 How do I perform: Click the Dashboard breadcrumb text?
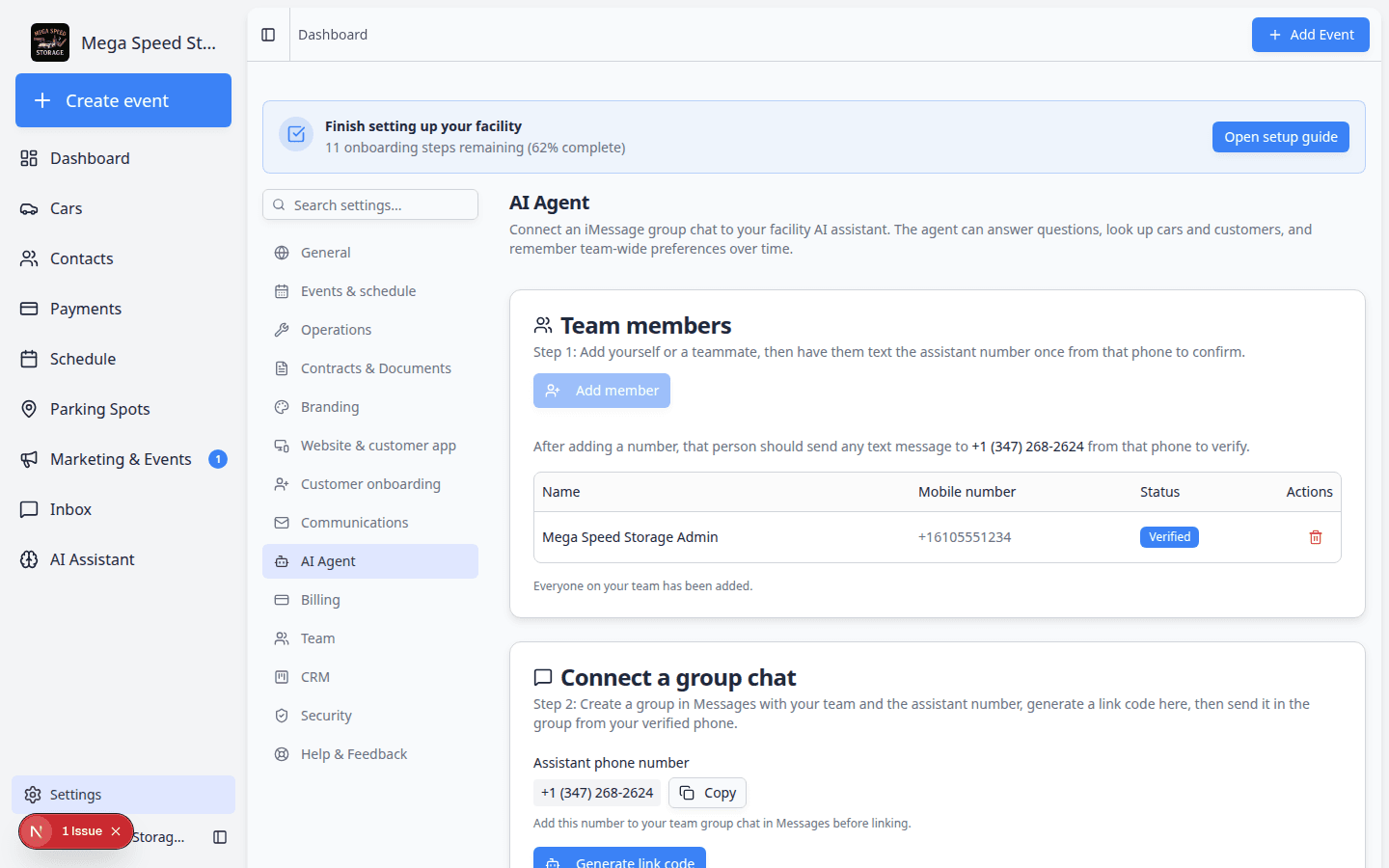pos(333,35)
